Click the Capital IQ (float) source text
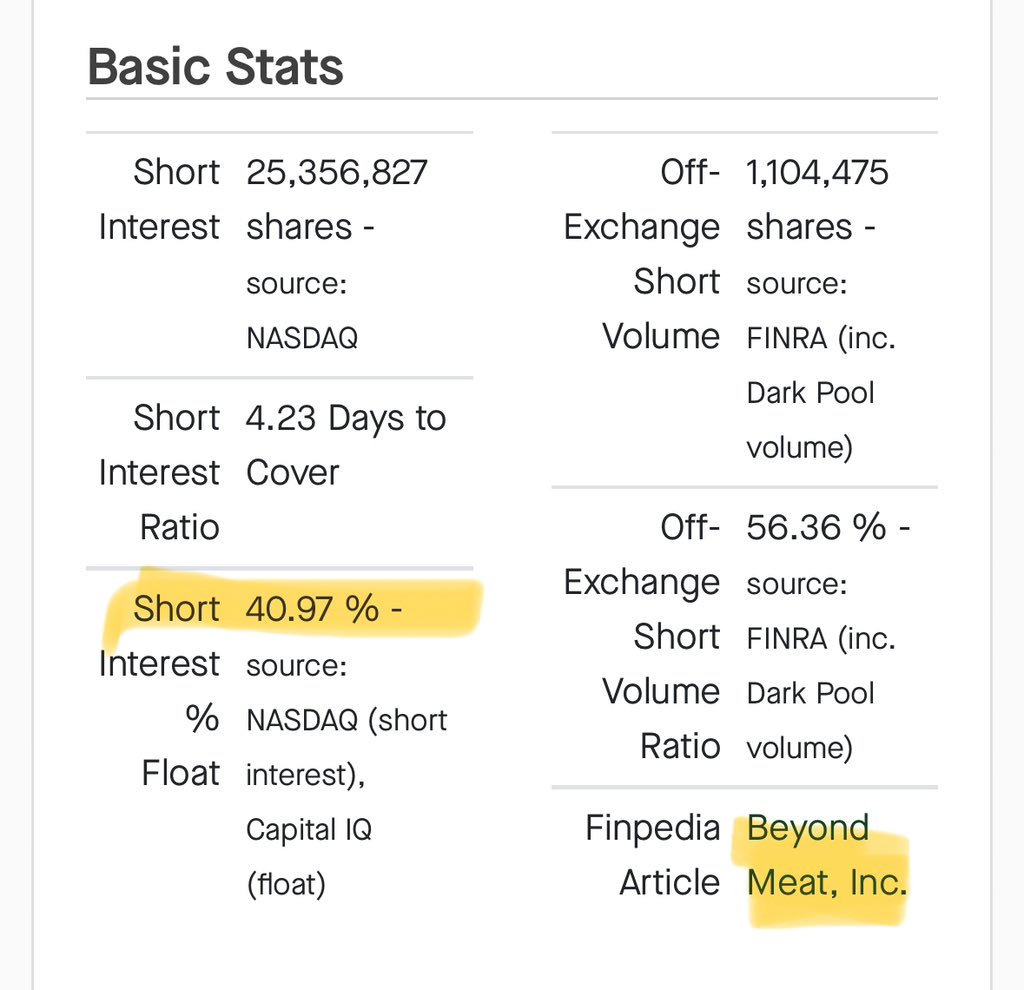Image resolution: width=1024 pixels, height=990 pixels. [309, 857]
